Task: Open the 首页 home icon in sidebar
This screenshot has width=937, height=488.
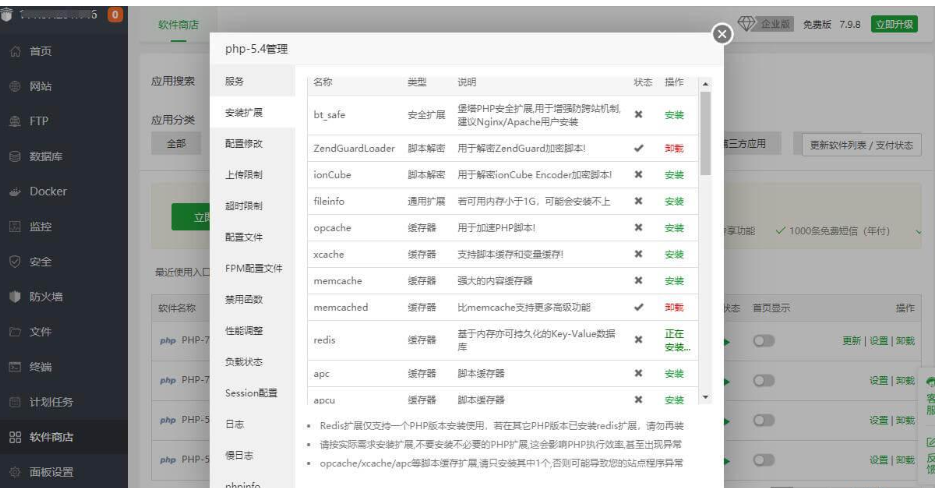Action: pyautogui.click(x=16, y=51)
